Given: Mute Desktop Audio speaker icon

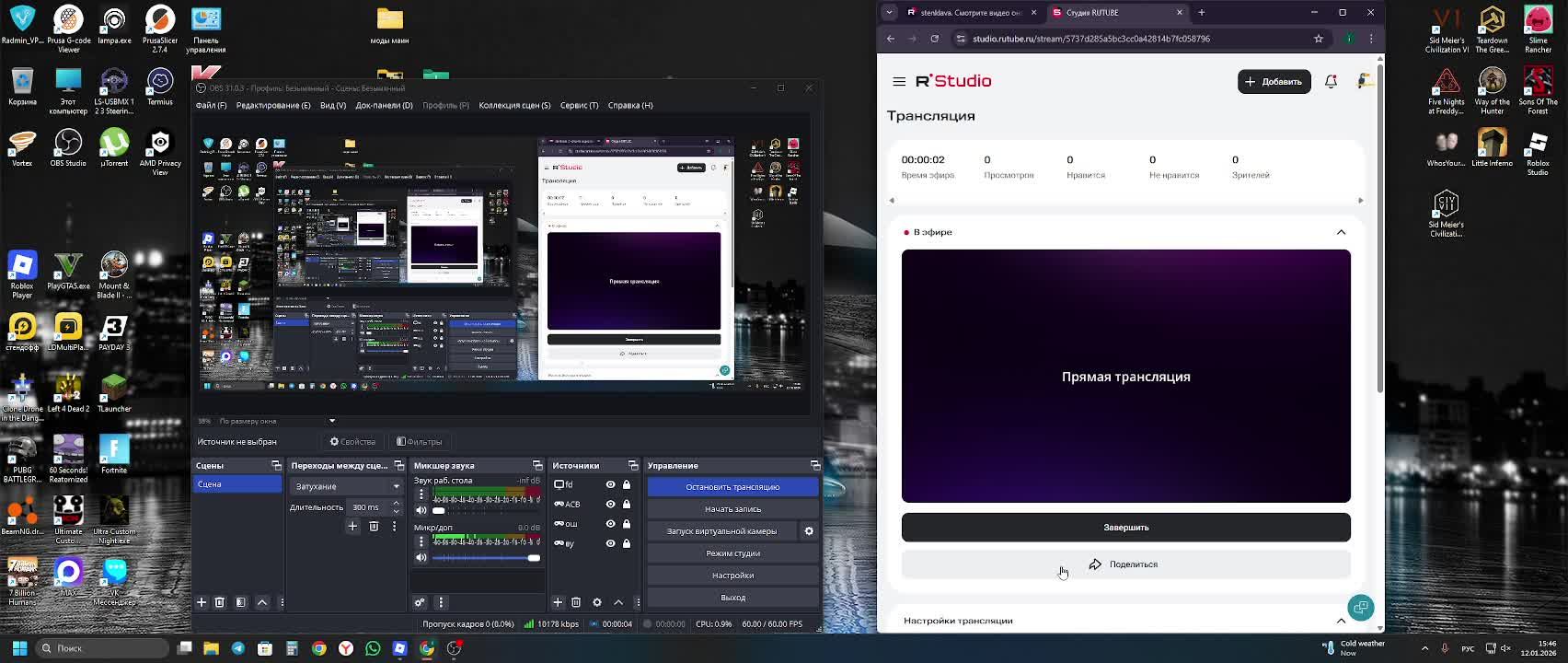Looking at the screenshot, I should 421,510.
